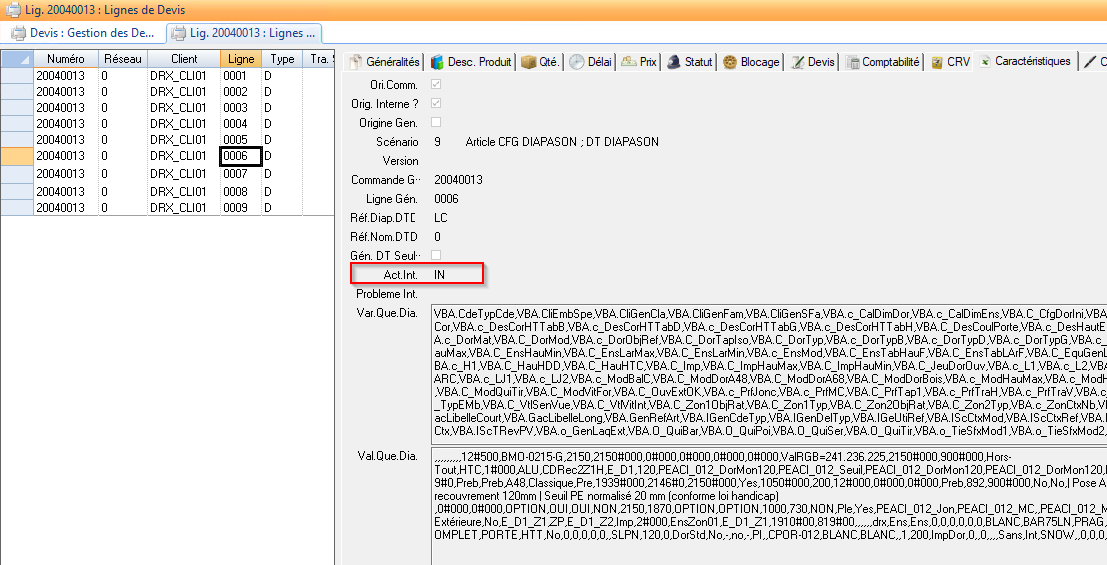Click the grid select-all corner triangle
This screenshot has height=565, width=1107.
pyautogui.click(x=17, y=59)
